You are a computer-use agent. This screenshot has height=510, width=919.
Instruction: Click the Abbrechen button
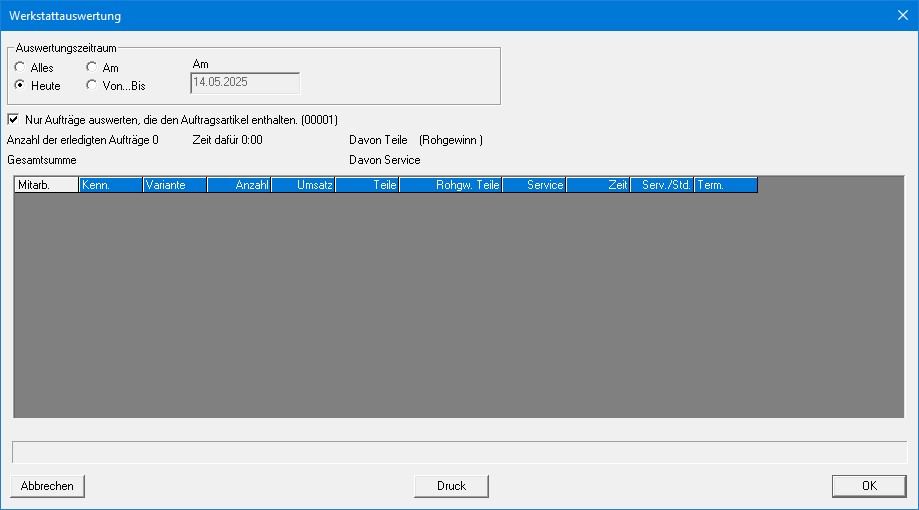click(x=47, y=486)
